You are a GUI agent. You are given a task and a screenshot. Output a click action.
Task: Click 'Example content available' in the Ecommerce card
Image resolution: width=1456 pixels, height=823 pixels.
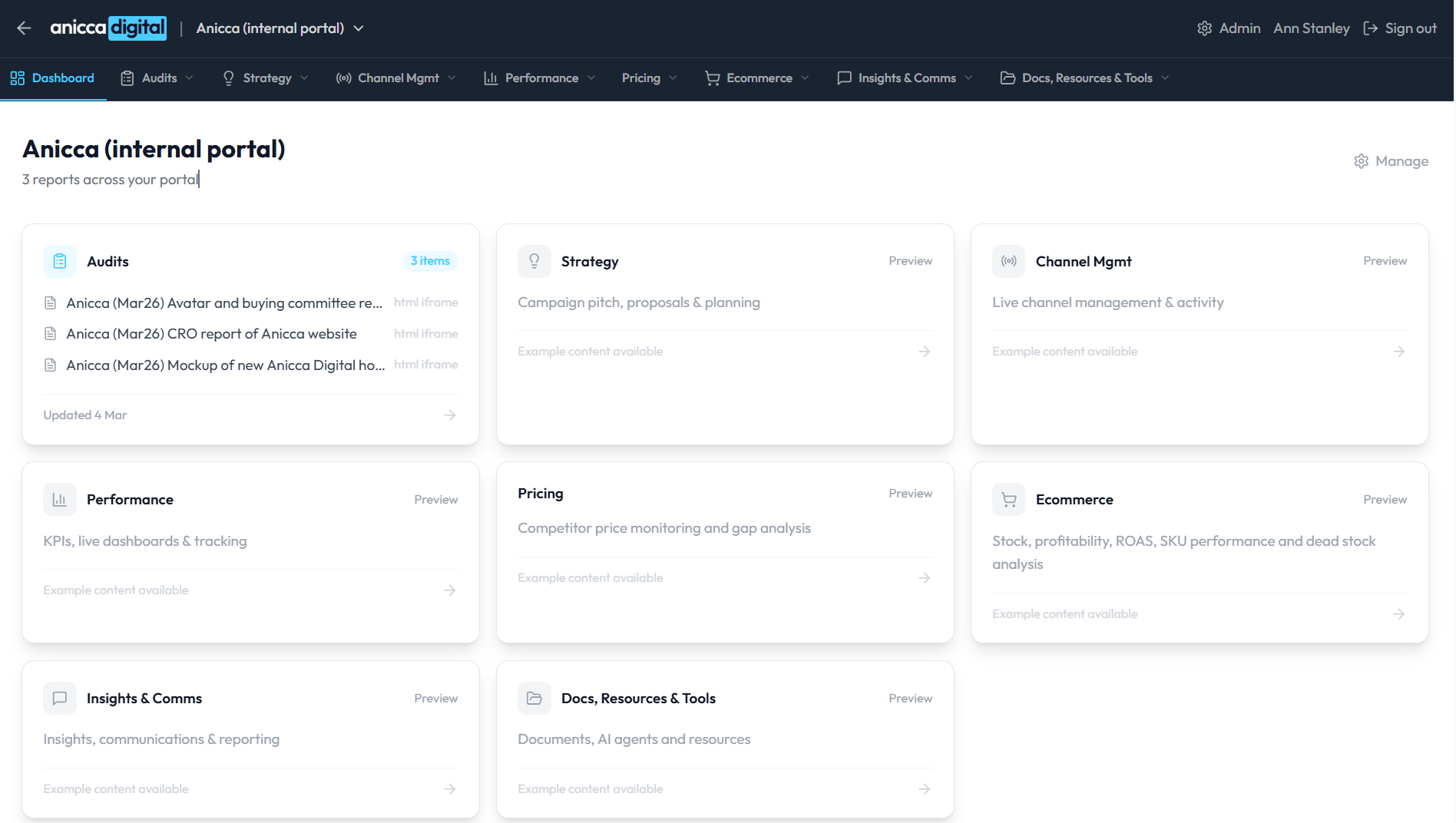[x=1064, y=614]
